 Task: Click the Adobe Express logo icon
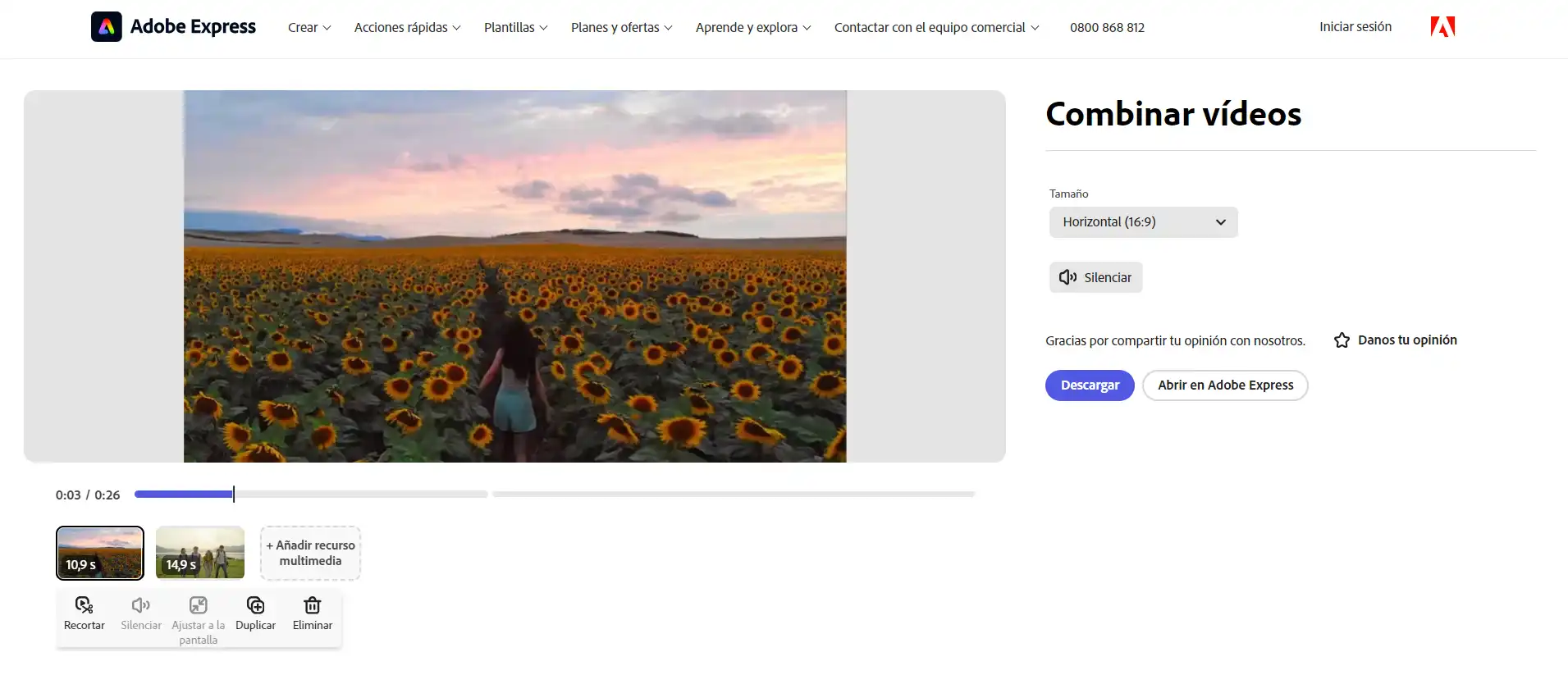107,27
